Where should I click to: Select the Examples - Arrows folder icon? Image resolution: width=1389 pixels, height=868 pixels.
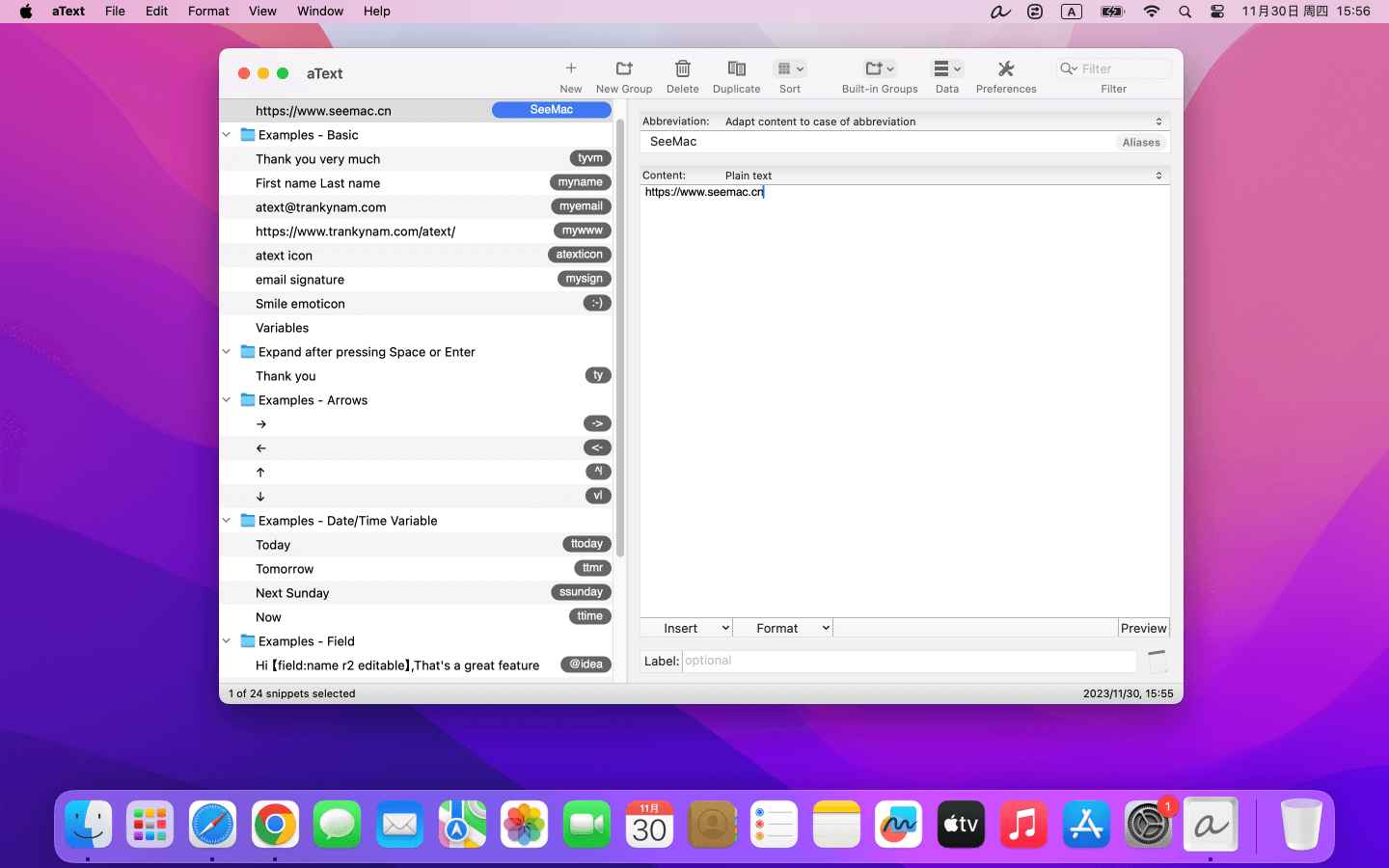(248, 400)
